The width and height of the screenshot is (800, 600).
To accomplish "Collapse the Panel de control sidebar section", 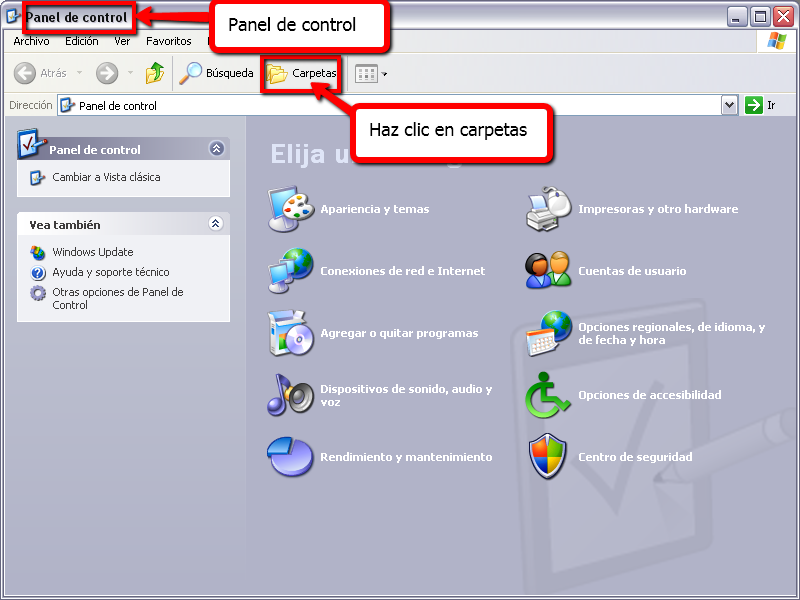I will tap(216, 149).
